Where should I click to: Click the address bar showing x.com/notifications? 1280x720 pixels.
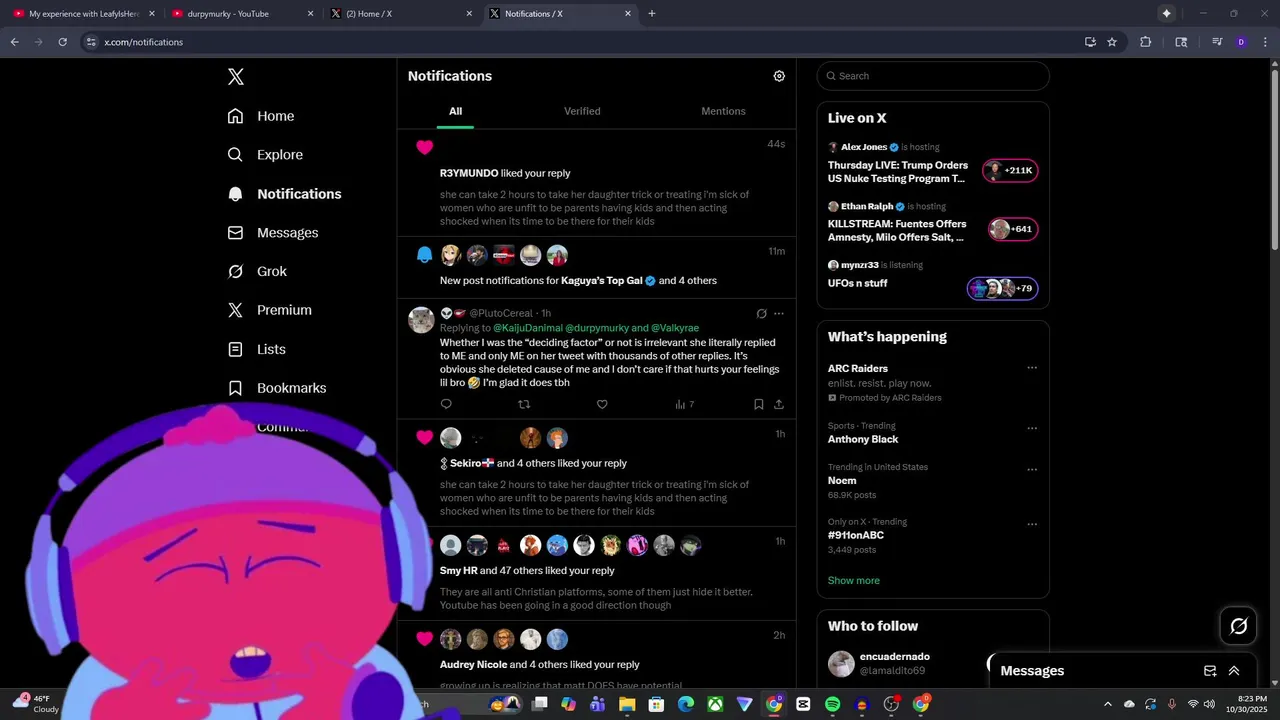(580, 42)
